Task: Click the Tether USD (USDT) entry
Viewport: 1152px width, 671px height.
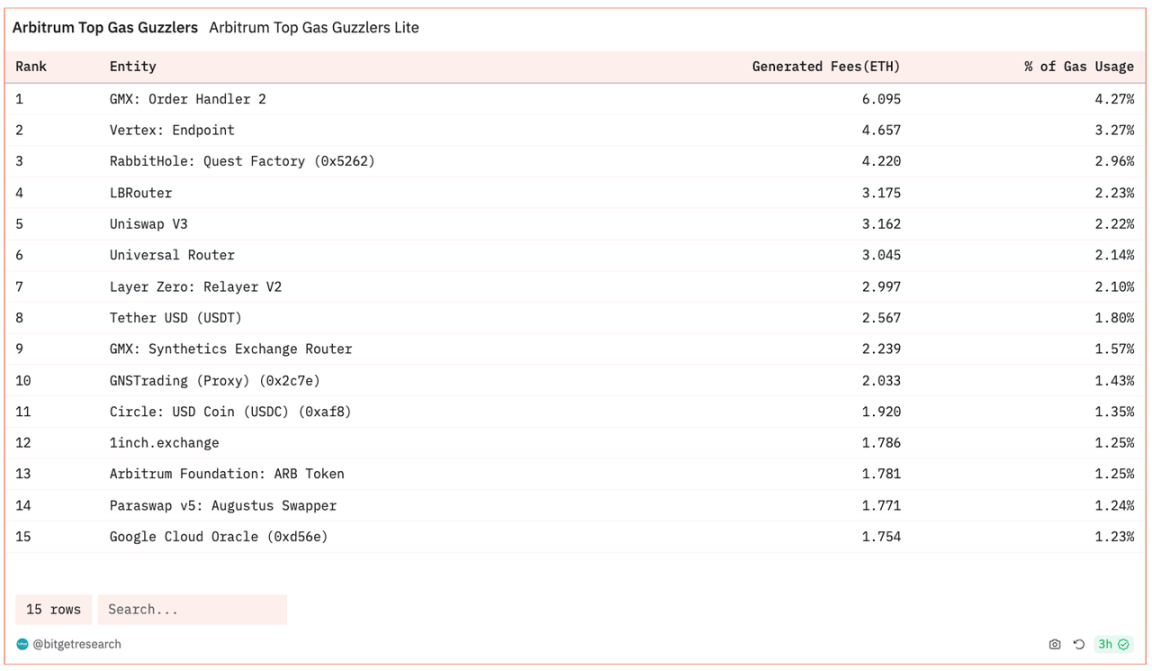Action: click(175, 318)
